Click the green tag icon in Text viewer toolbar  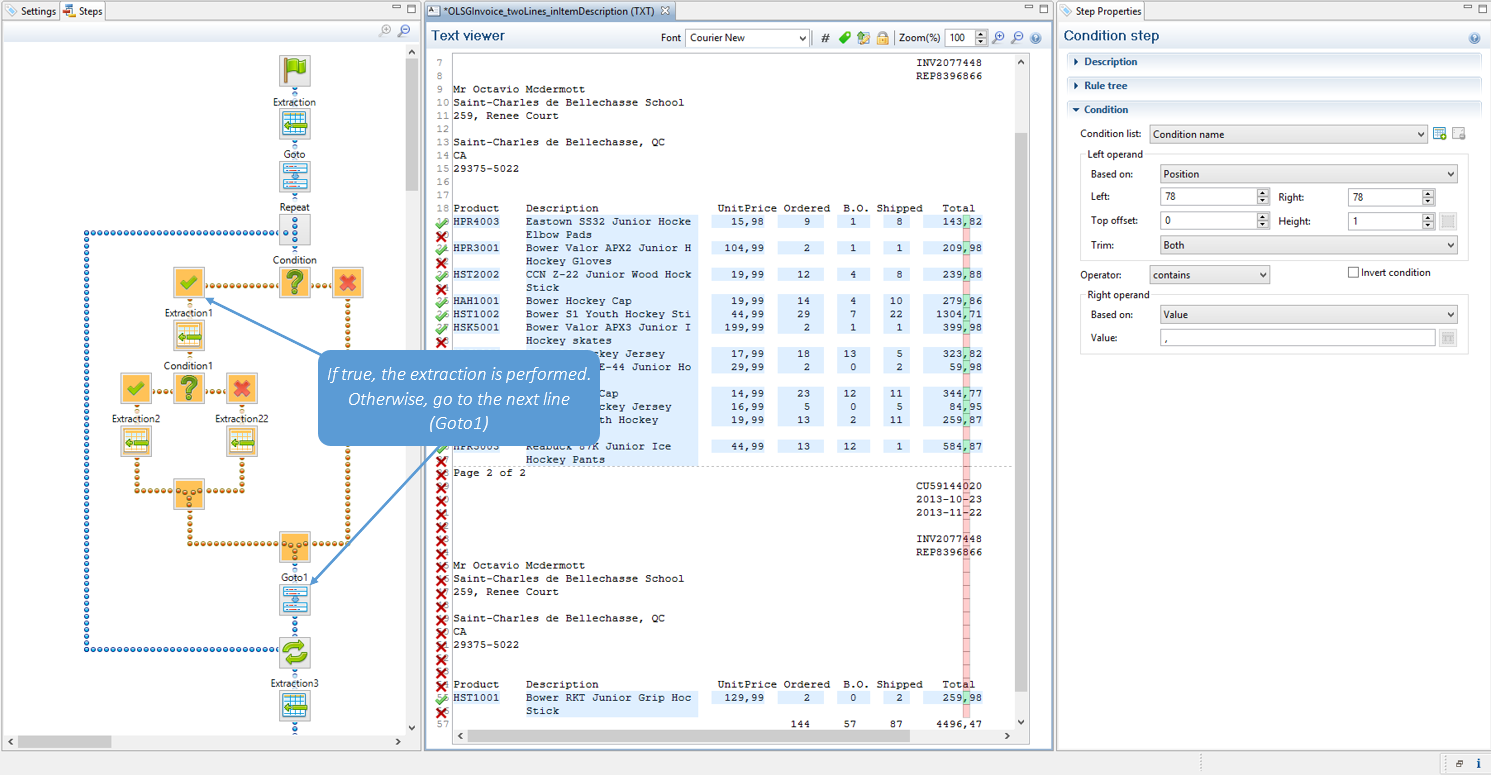coord(844,38)
